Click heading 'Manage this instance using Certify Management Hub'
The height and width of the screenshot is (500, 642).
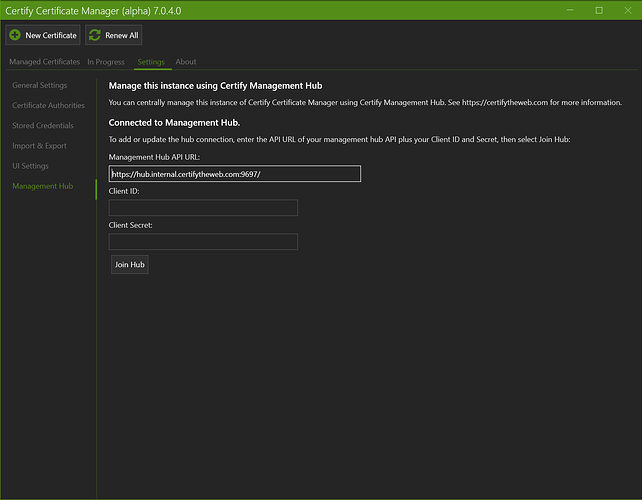[x=215, y=86]
